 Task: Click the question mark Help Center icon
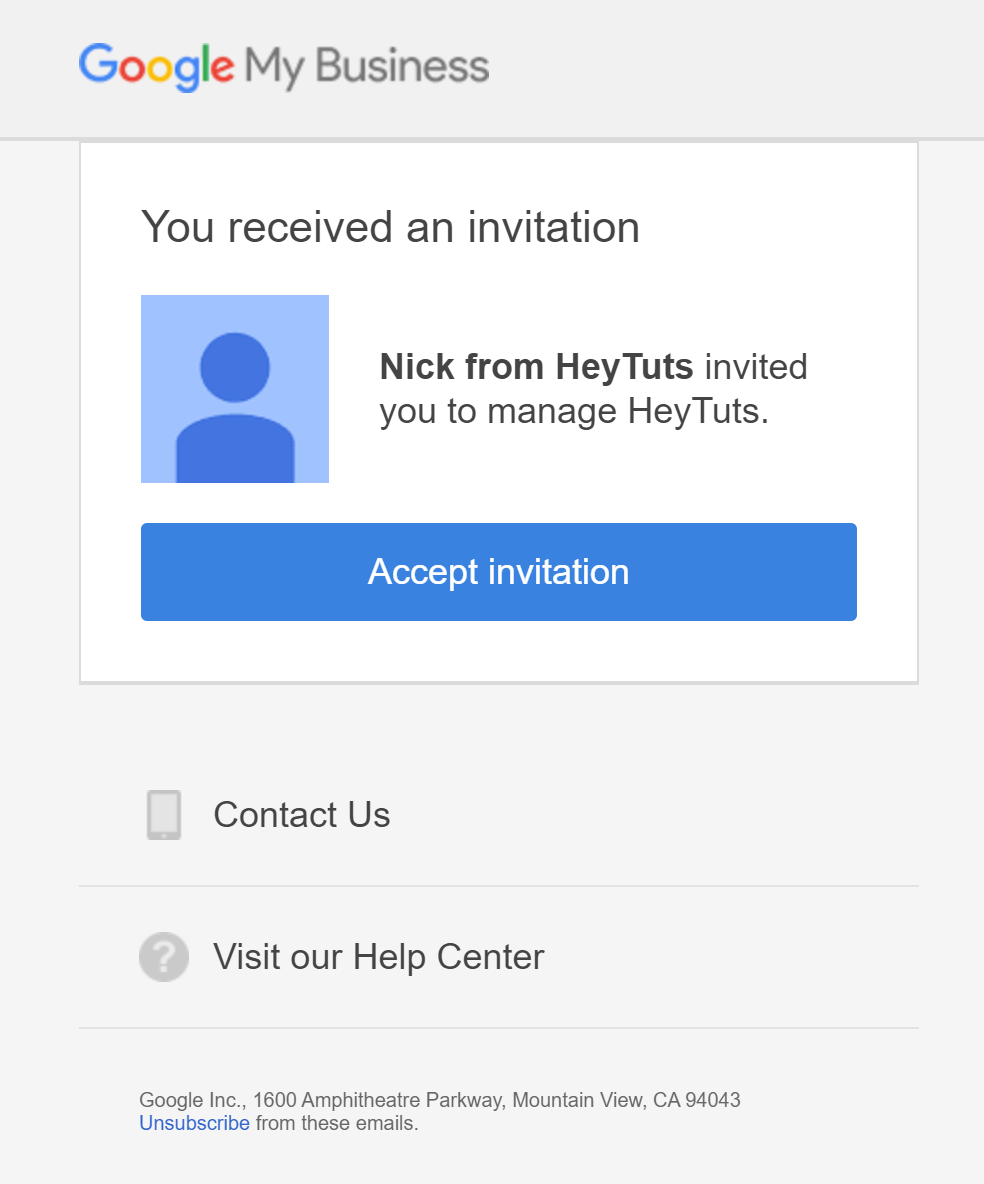(164, 957)
